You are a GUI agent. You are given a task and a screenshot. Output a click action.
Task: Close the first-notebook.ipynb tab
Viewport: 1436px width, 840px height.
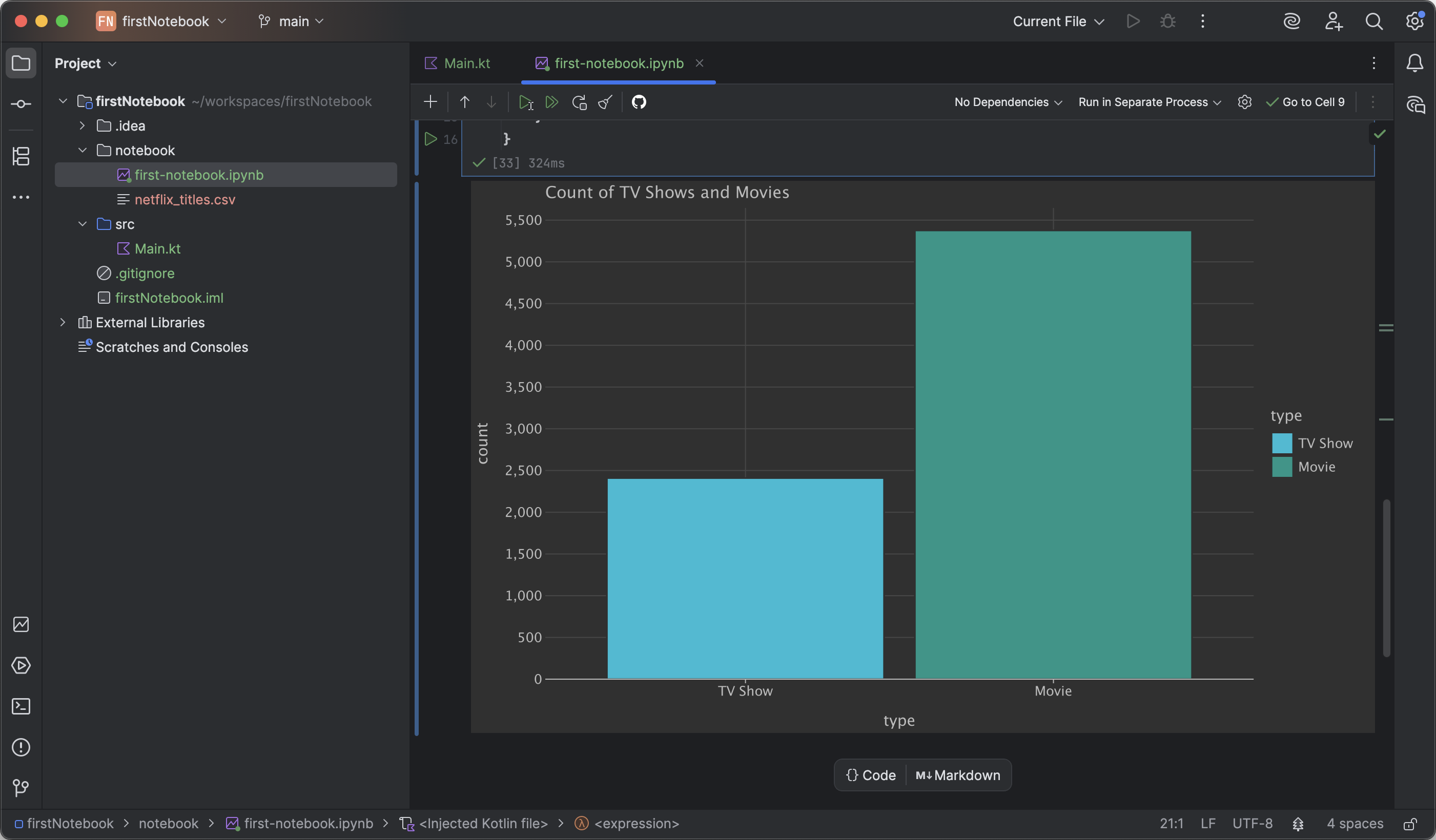(x=699, y=63)
